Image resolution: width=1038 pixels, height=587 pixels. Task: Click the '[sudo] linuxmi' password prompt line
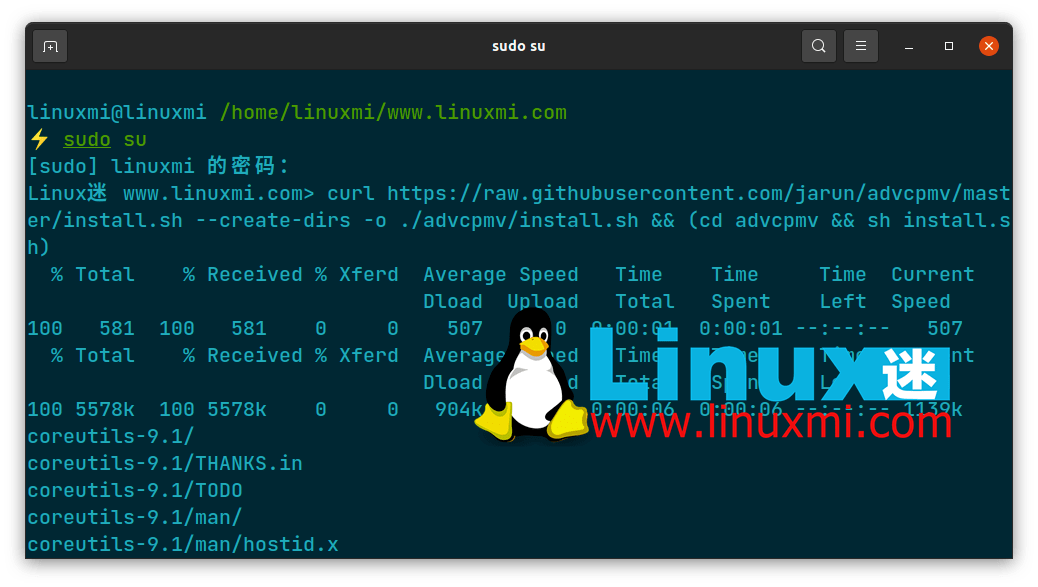[159, 166]
